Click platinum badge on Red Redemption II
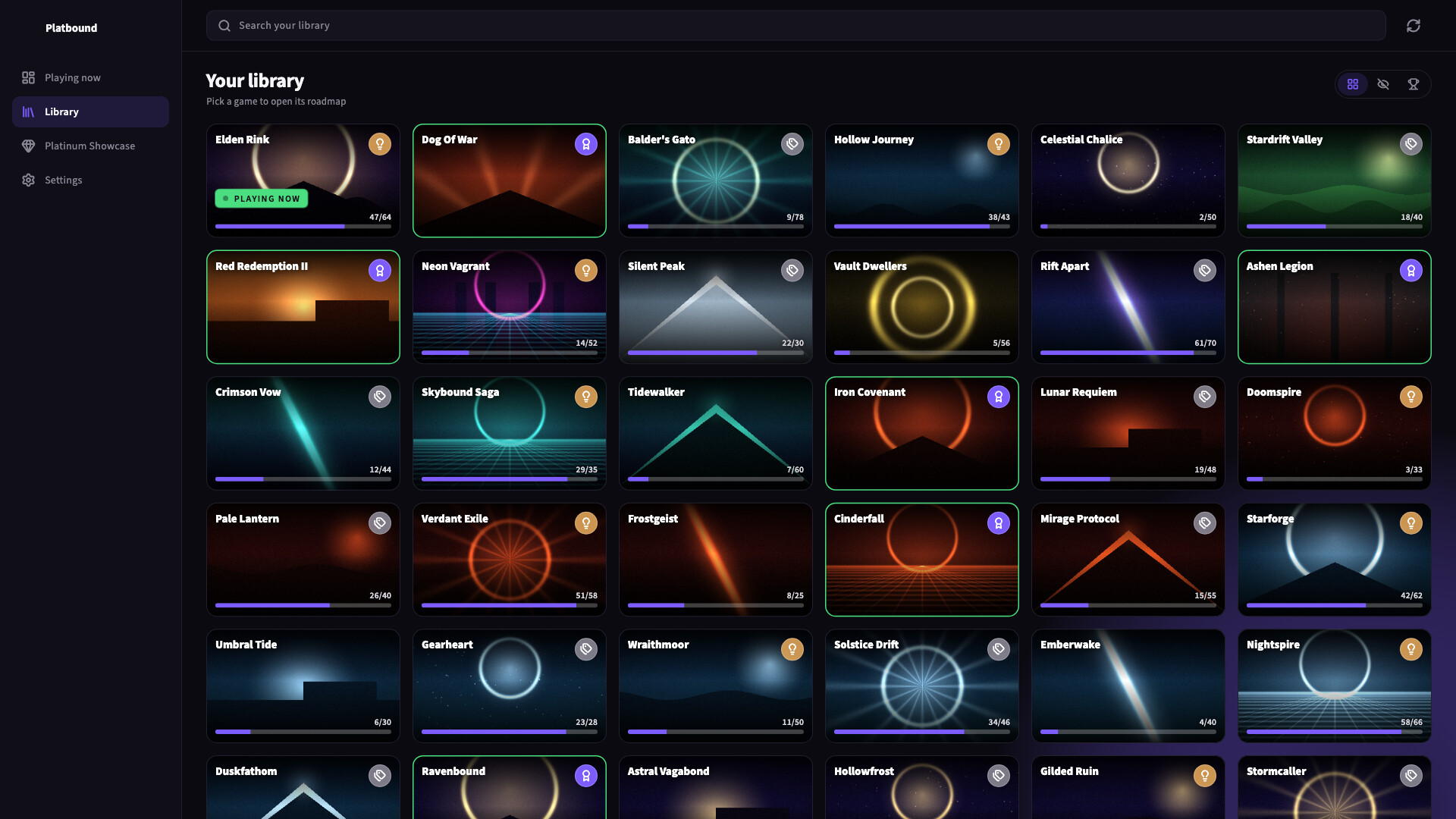Screen dimensions: 1456x819 380,271
